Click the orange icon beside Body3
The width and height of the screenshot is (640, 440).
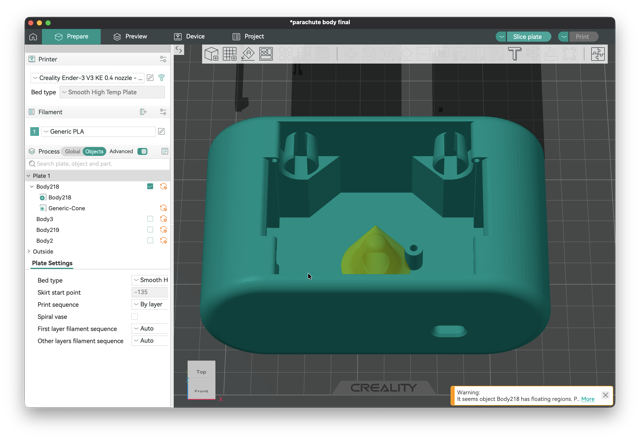(163, 219)
